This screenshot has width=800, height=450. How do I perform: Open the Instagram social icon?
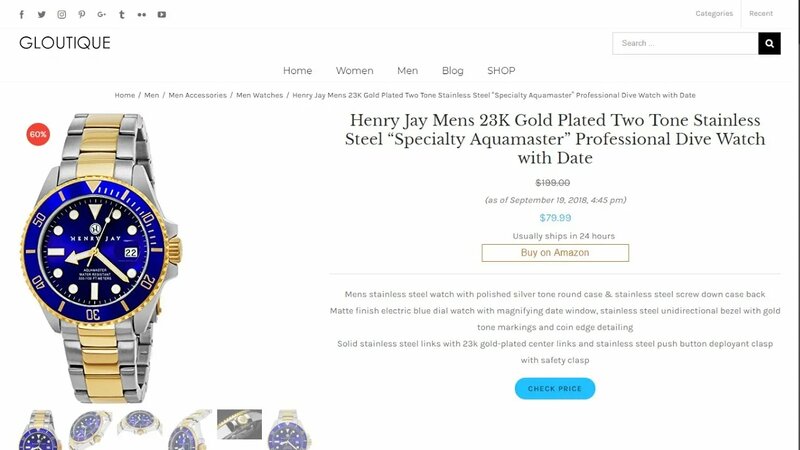tap(61, 14)
